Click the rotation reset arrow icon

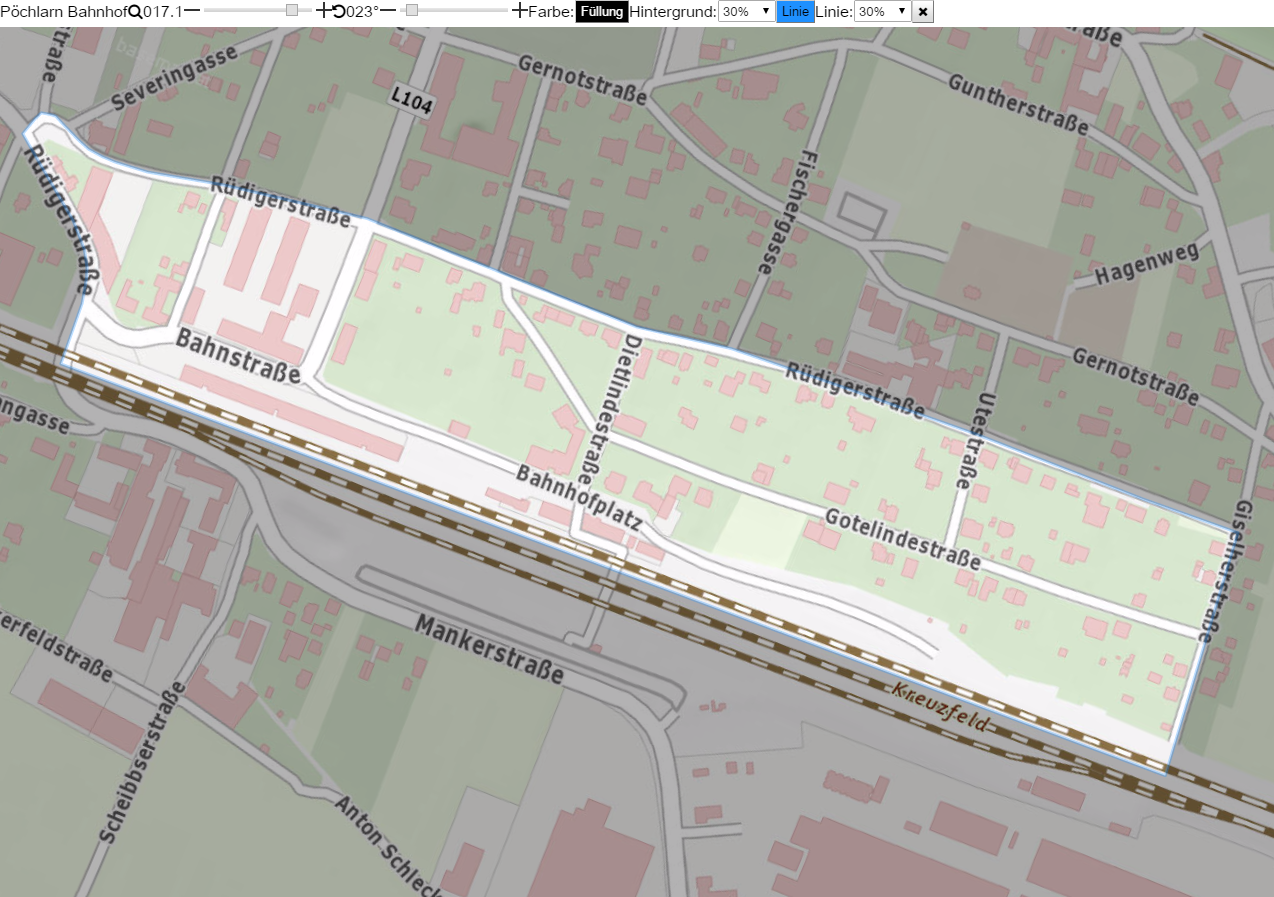pos(338,12)
